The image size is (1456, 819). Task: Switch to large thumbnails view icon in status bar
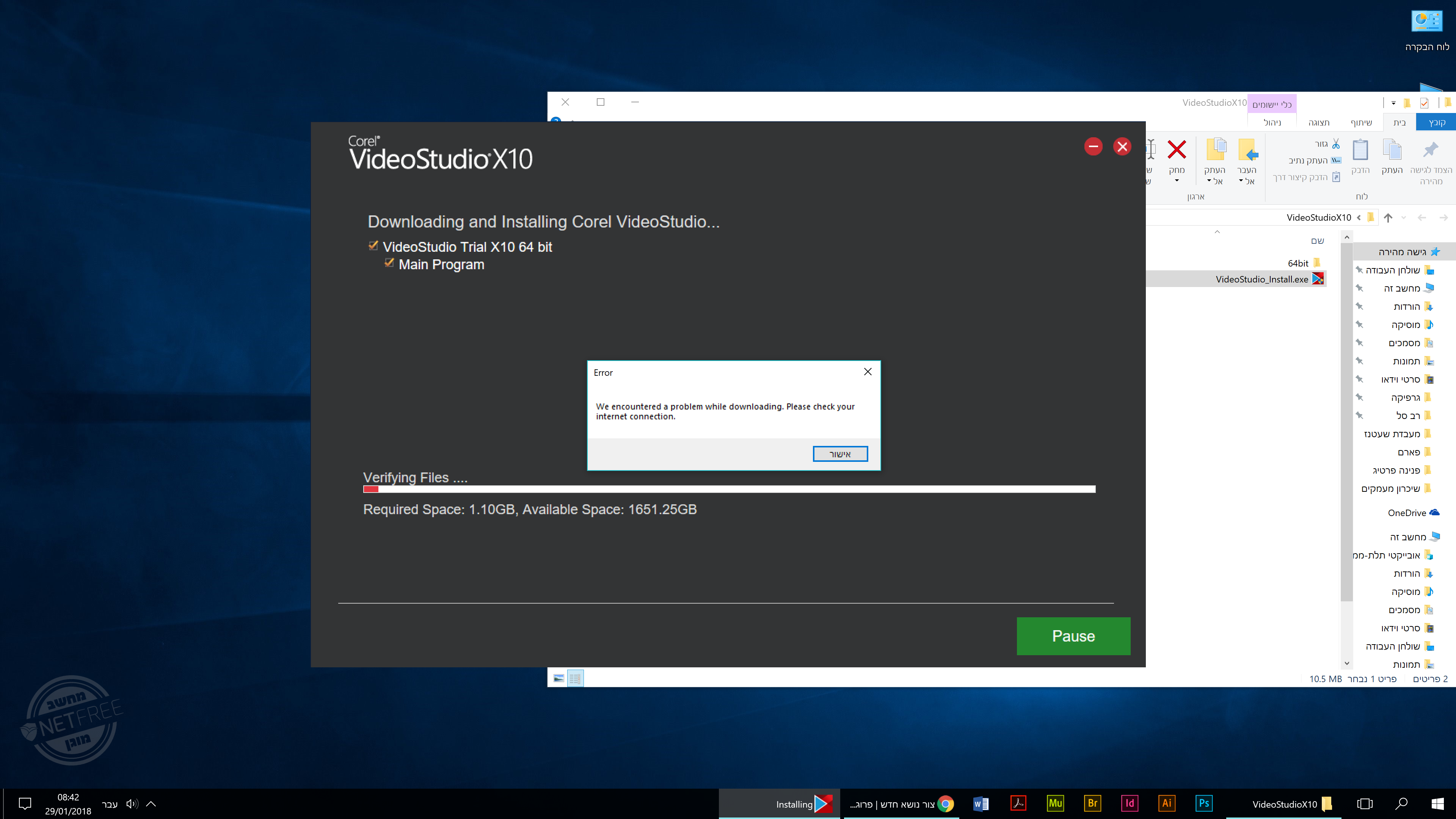559,678
